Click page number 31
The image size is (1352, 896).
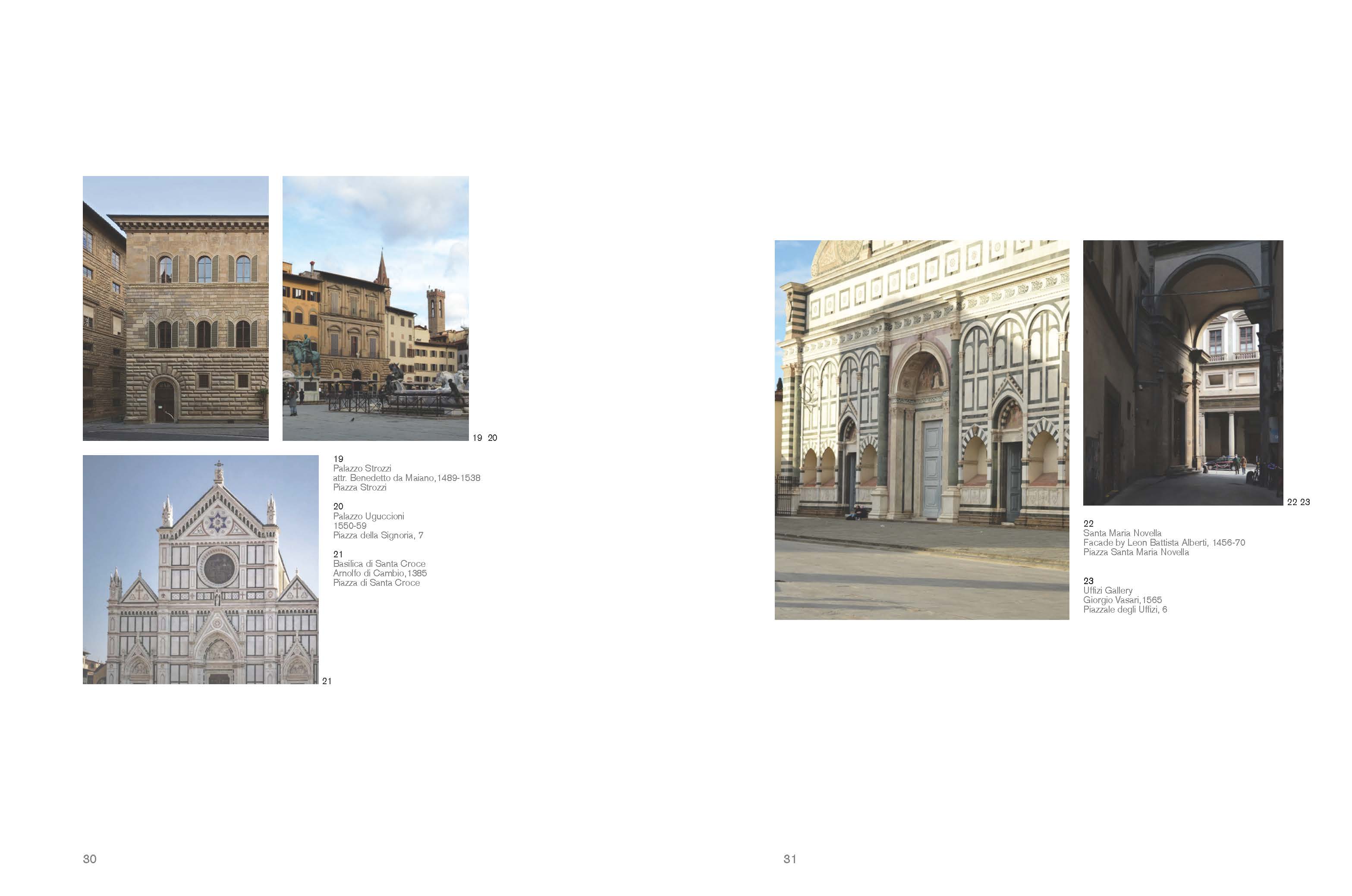[x=790, y=859]
